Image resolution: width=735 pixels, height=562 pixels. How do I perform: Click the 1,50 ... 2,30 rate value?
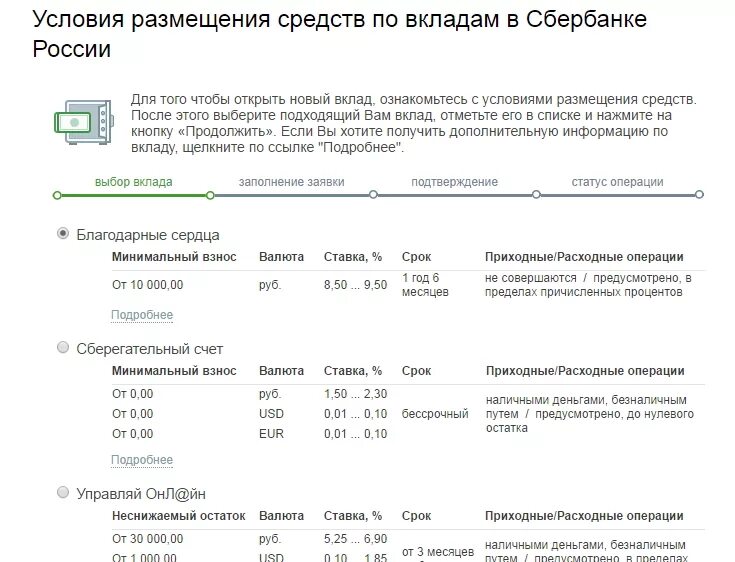355,394
